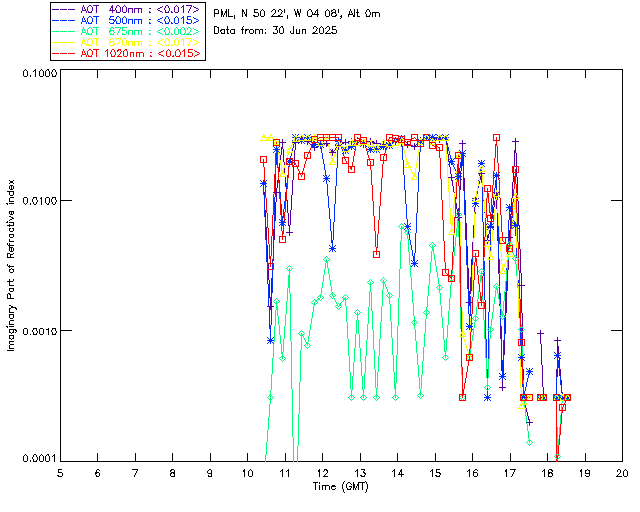
Task: Select hour 10 on the time axis
Action: pyautogui.click(x=247, y=472)
